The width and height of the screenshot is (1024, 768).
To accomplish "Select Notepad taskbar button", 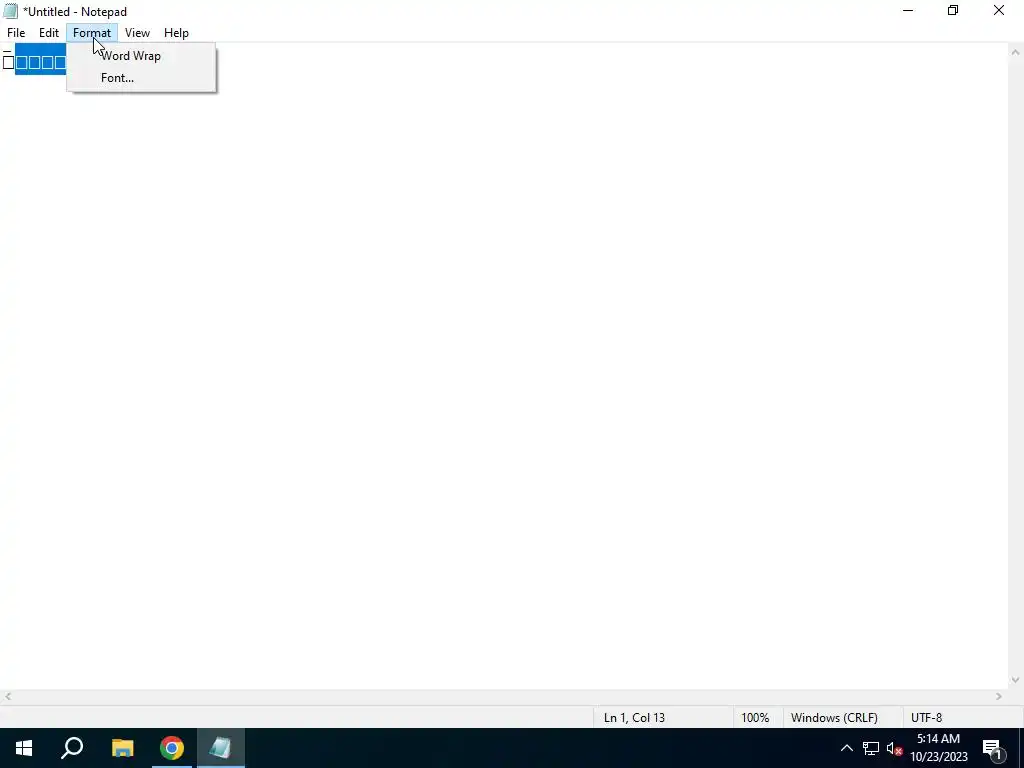I will tap(221, 748).
